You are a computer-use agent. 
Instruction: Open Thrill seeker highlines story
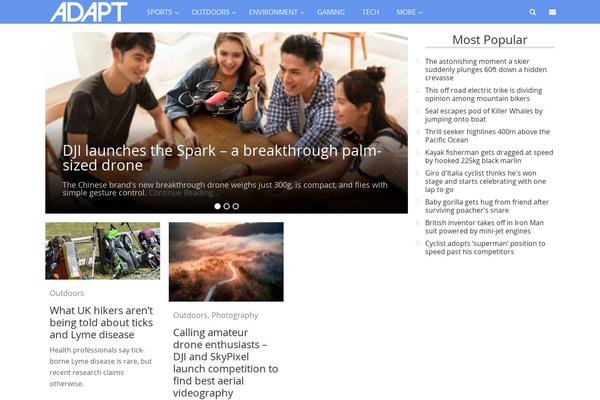pyautogui.click(x=487, y=136)
